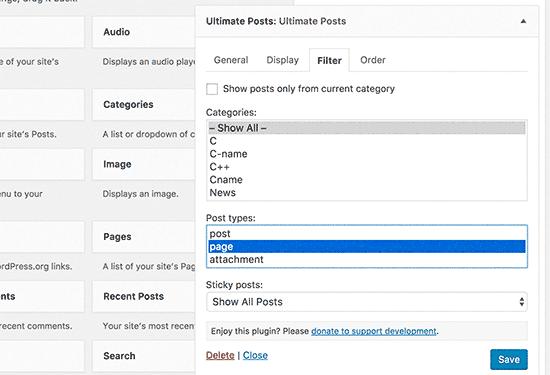Save the Ultimate Posts widget settings
The image size is (550, 375).
point(509,360)
